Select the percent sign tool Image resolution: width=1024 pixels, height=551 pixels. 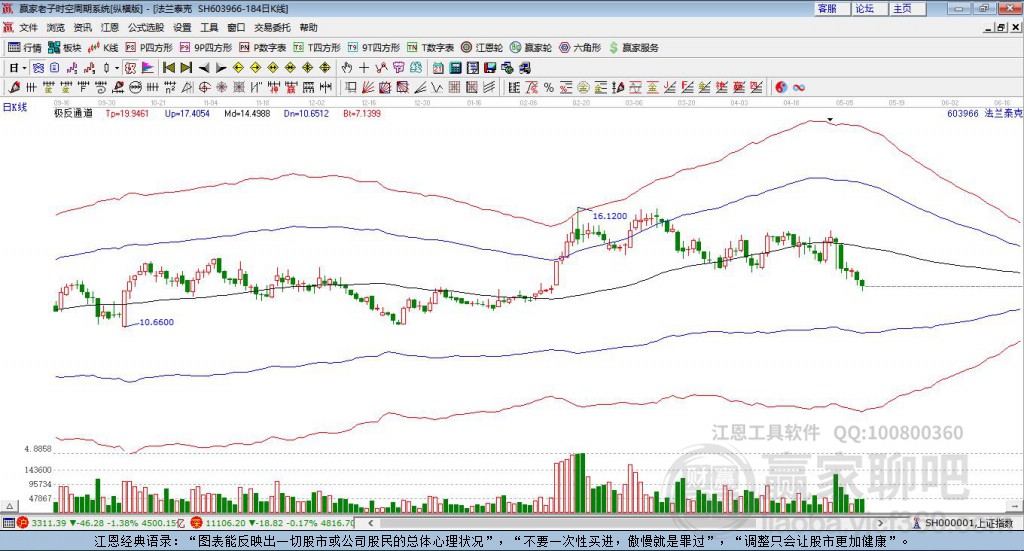click(549, 87)
